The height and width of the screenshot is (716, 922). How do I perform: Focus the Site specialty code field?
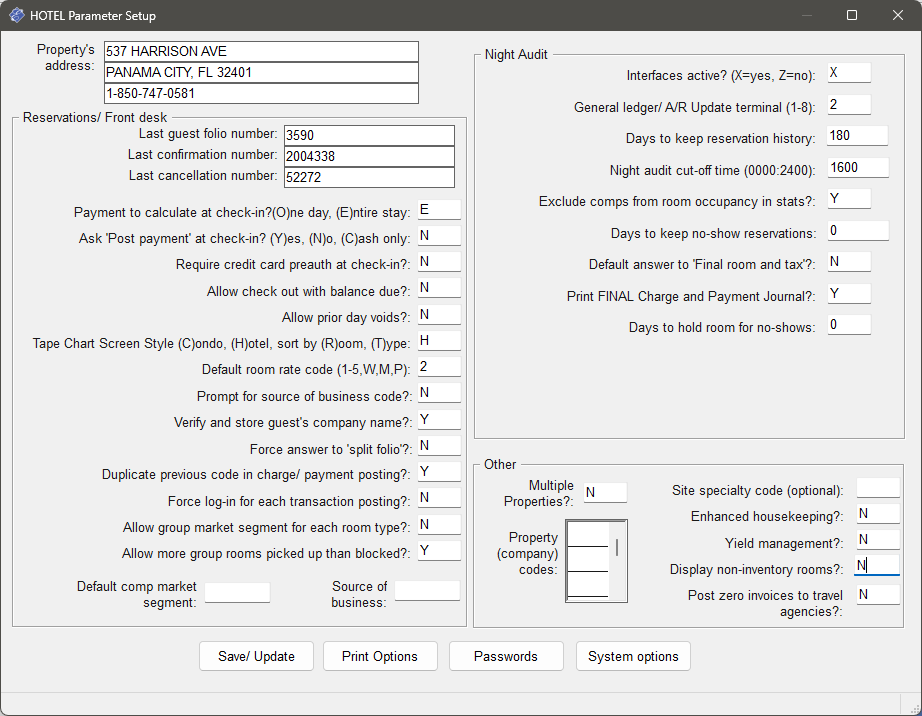click(x=878, y=488)
